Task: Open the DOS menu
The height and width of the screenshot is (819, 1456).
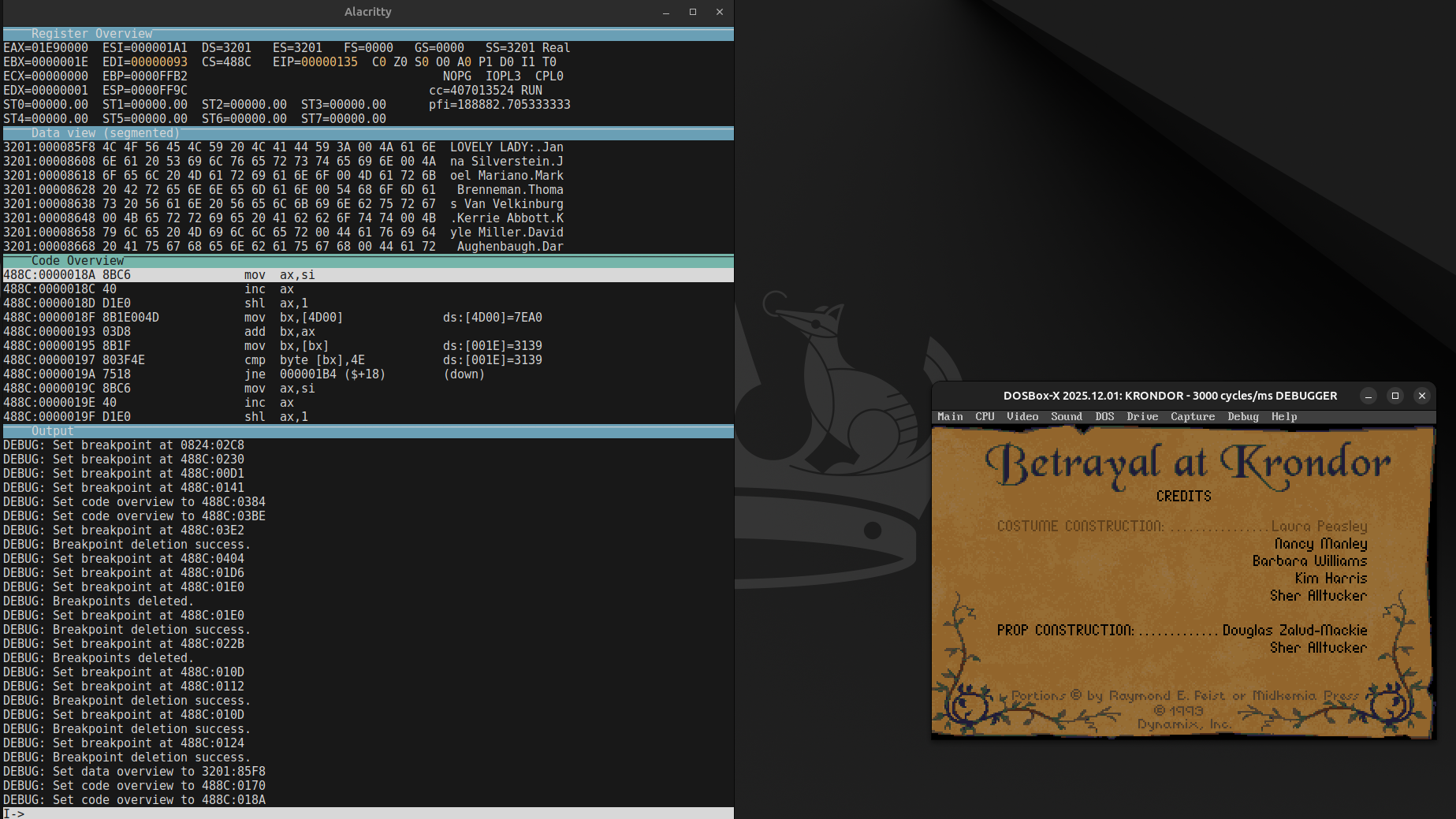Action: pyautogui.click(x=1104, y=416)
